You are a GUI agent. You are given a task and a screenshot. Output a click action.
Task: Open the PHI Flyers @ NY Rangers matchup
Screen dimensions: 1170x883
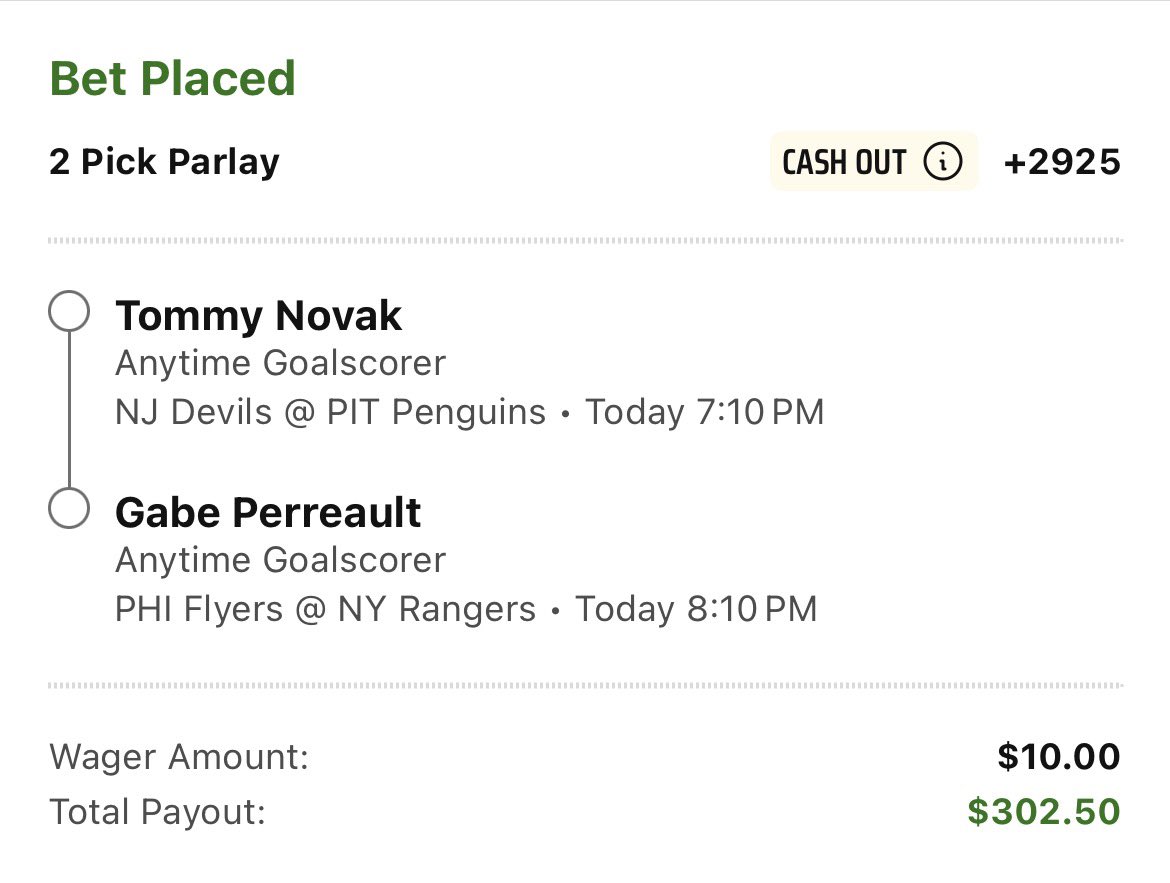(x=325, y=609)
